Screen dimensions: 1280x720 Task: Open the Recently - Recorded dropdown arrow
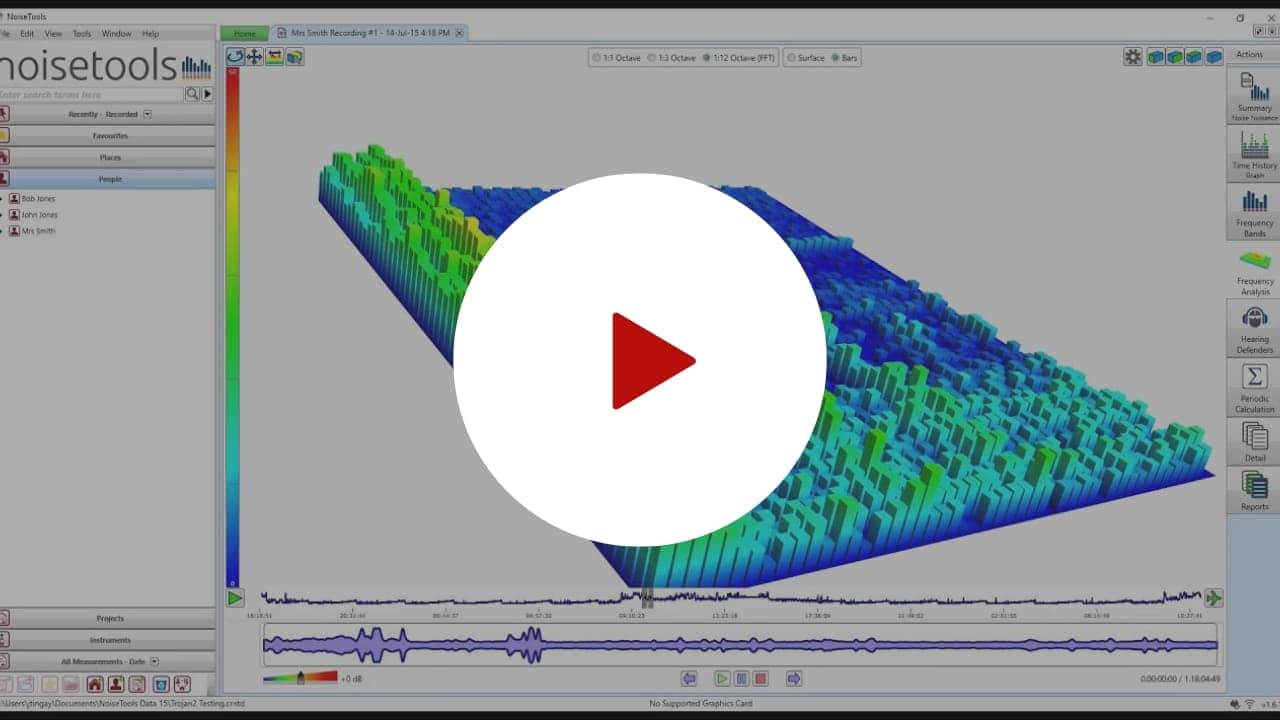(147, 114)
